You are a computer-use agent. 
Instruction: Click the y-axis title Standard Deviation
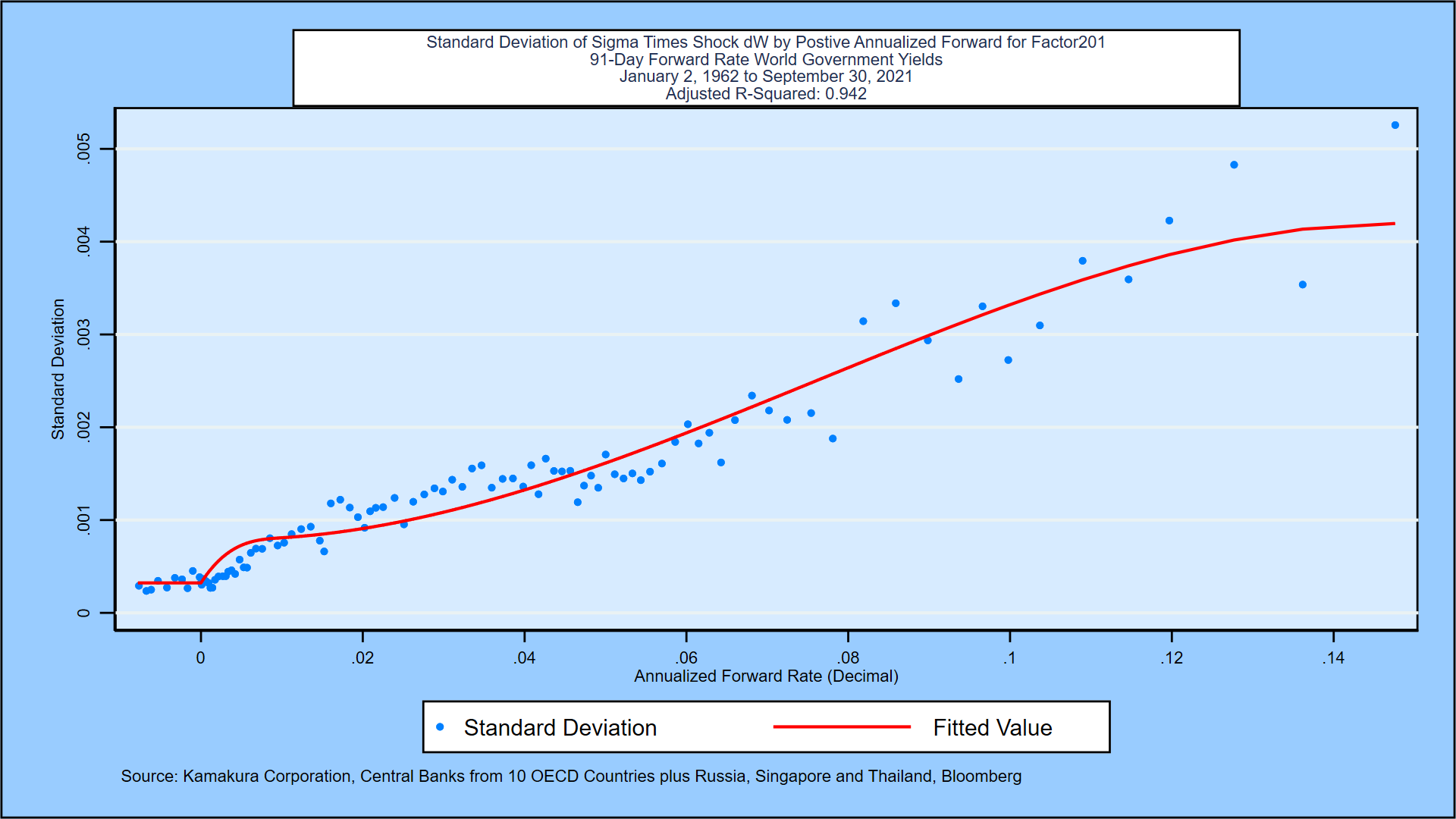pyautogui.click(x=58, y=369)
